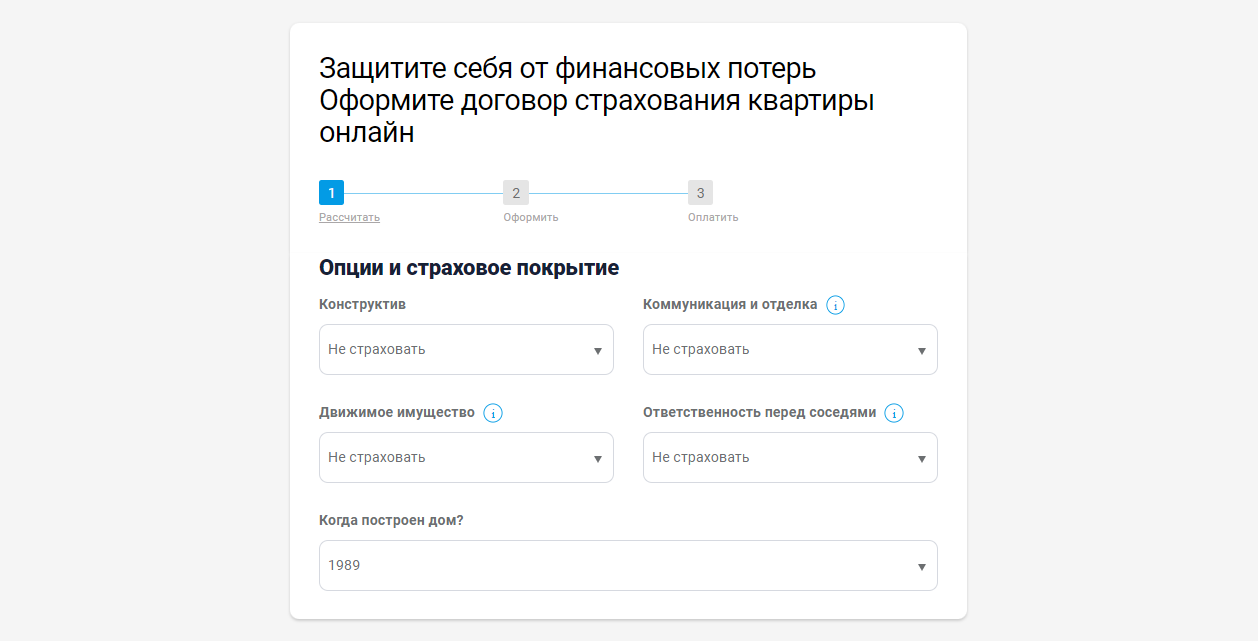Click the step 3 number badge
Viewport: 1258px width, 641px height.
pos(700,193)
